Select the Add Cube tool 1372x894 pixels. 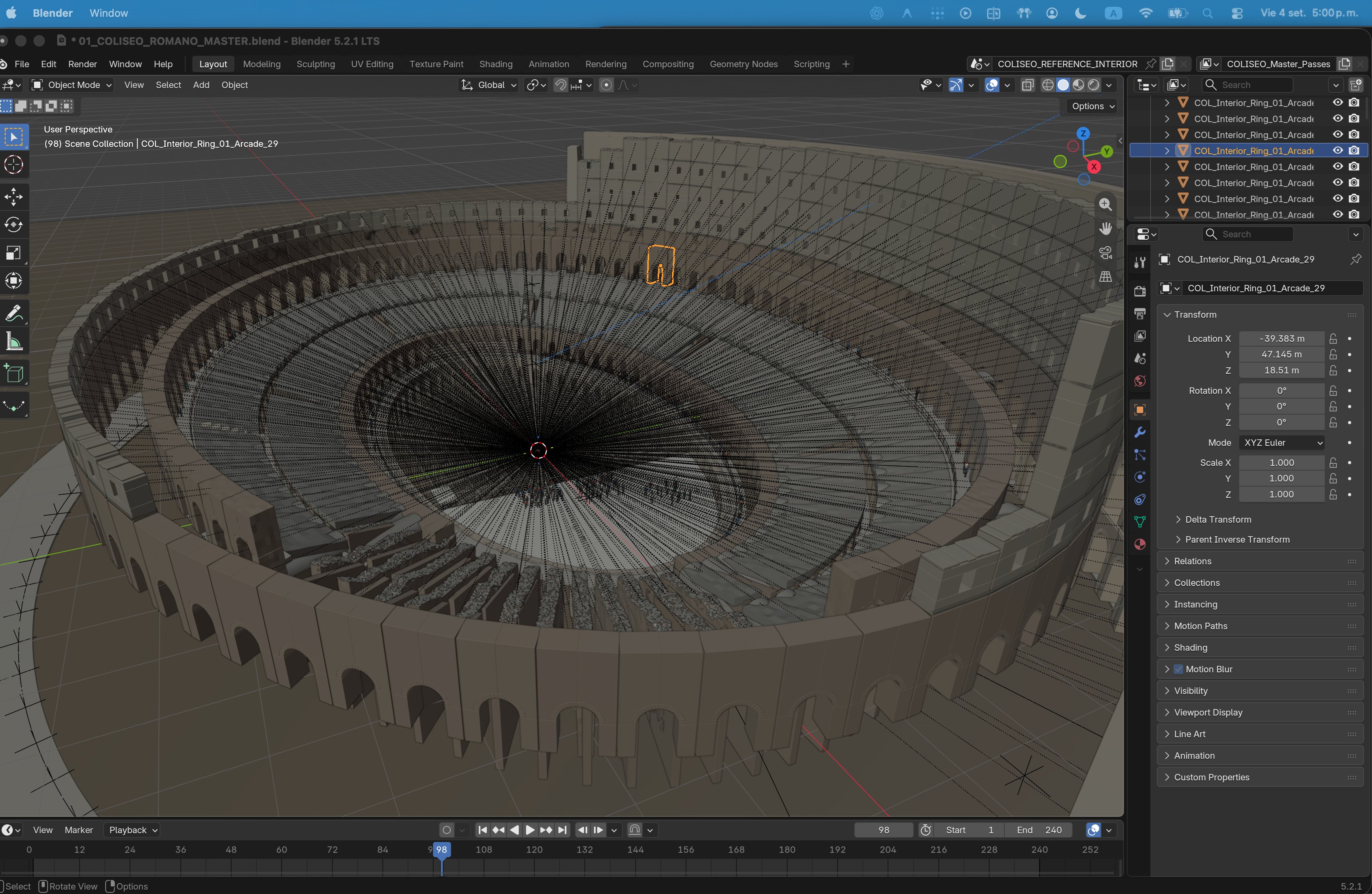14,374
